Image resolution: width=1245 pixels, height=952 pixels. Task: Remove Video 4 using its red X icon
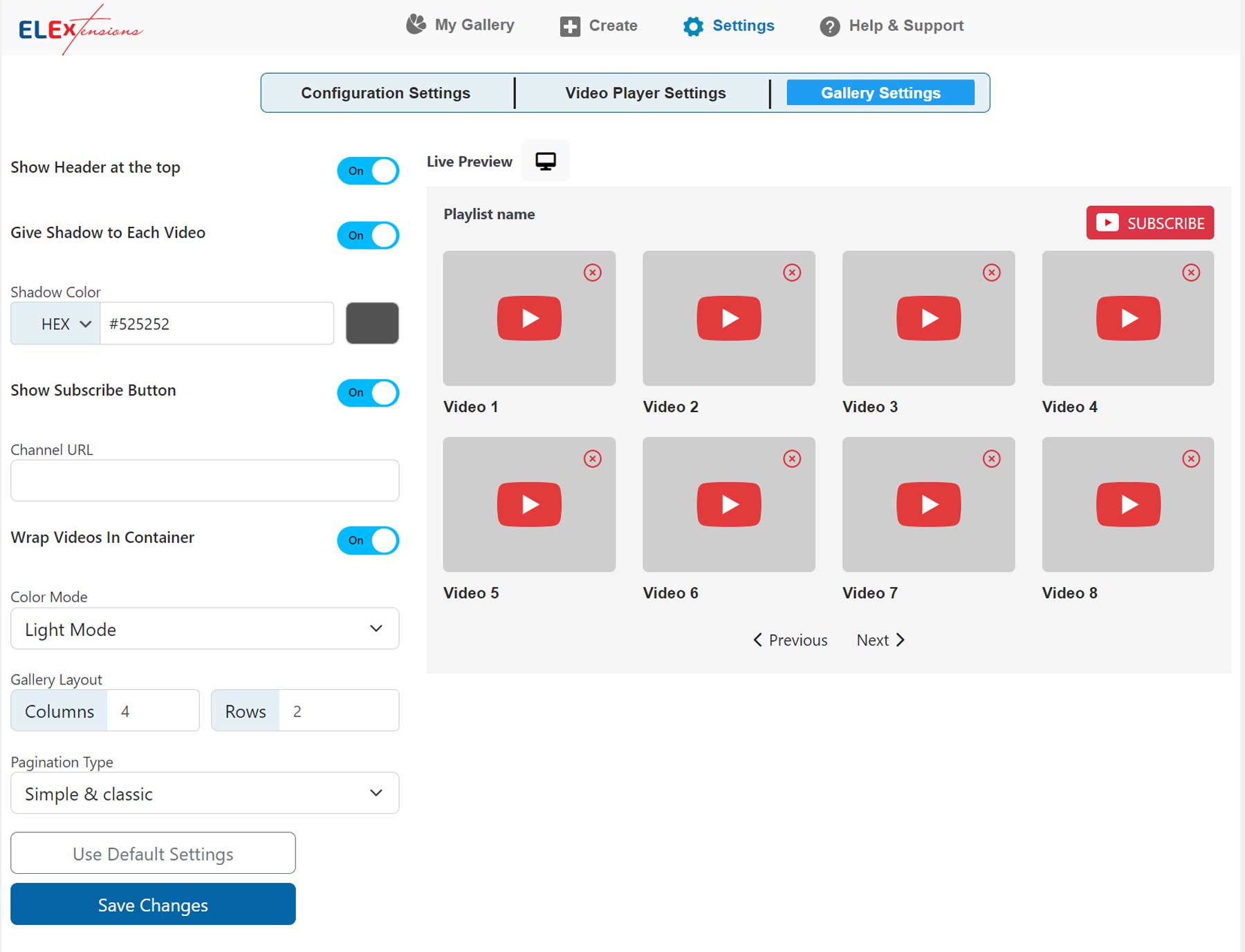pyautogui.click(x=1190, y=272)
